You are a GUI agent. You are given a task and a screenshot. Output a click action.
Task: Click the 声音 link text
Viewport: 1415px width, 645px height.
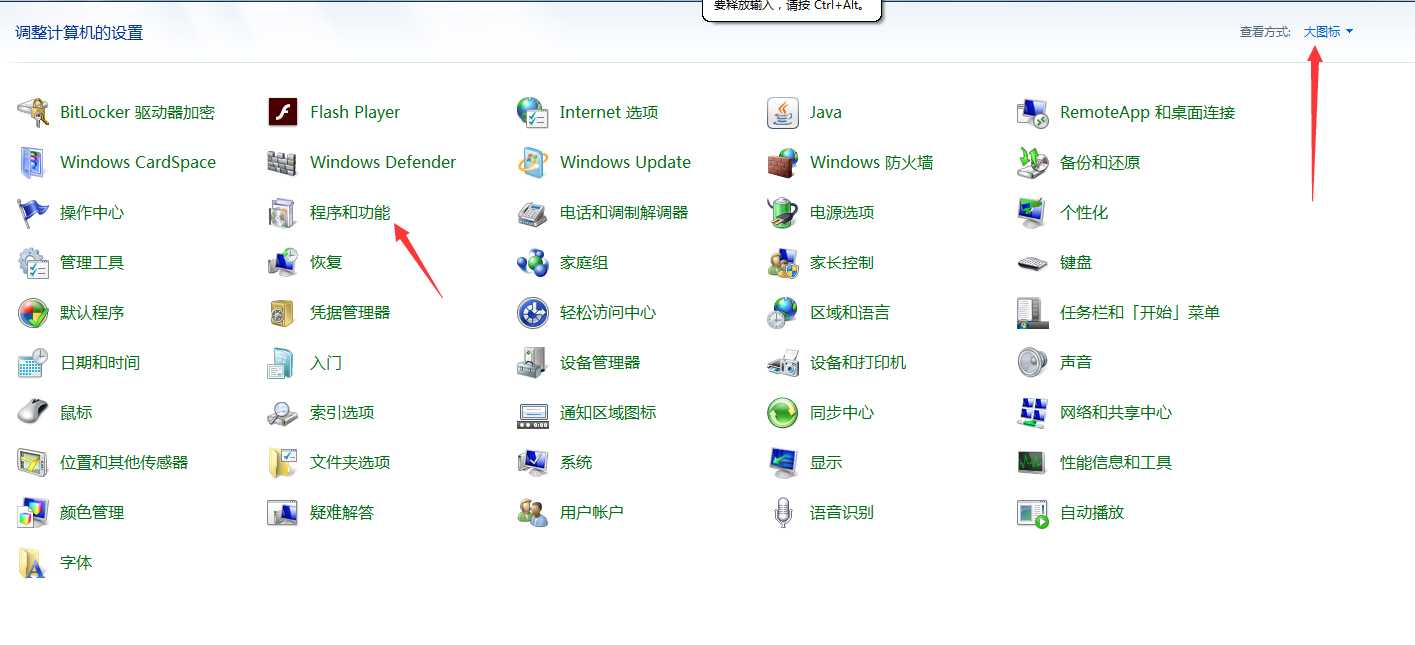pos(1076,362)
